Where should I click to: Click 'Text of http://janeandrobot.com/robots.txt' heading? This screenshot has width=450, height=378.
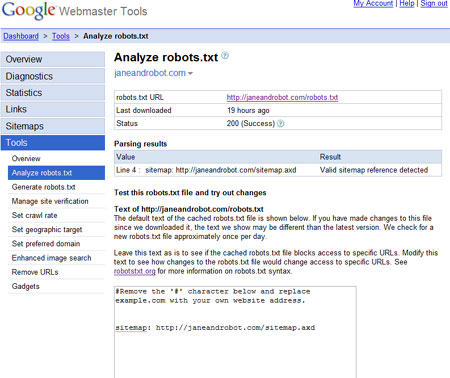tap(189, 209)
